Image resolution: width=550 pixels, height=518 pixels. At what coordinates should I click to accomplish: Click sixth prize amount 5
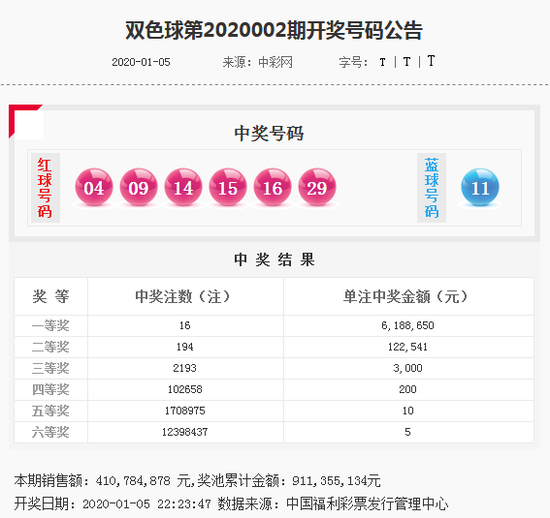coord(408,432)
